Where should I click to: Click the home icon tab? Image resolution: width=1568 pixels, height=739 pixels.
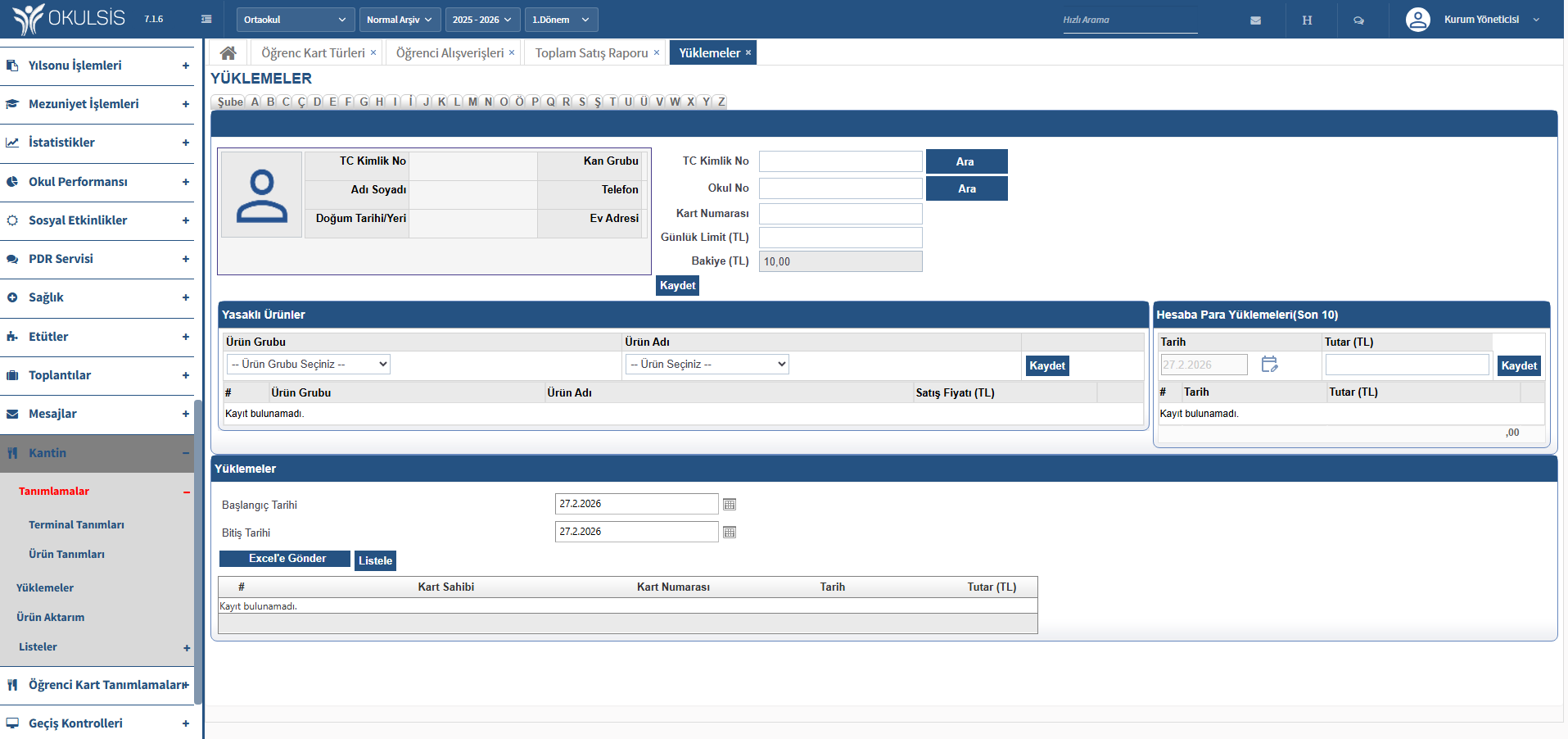(x=228, y=53)
